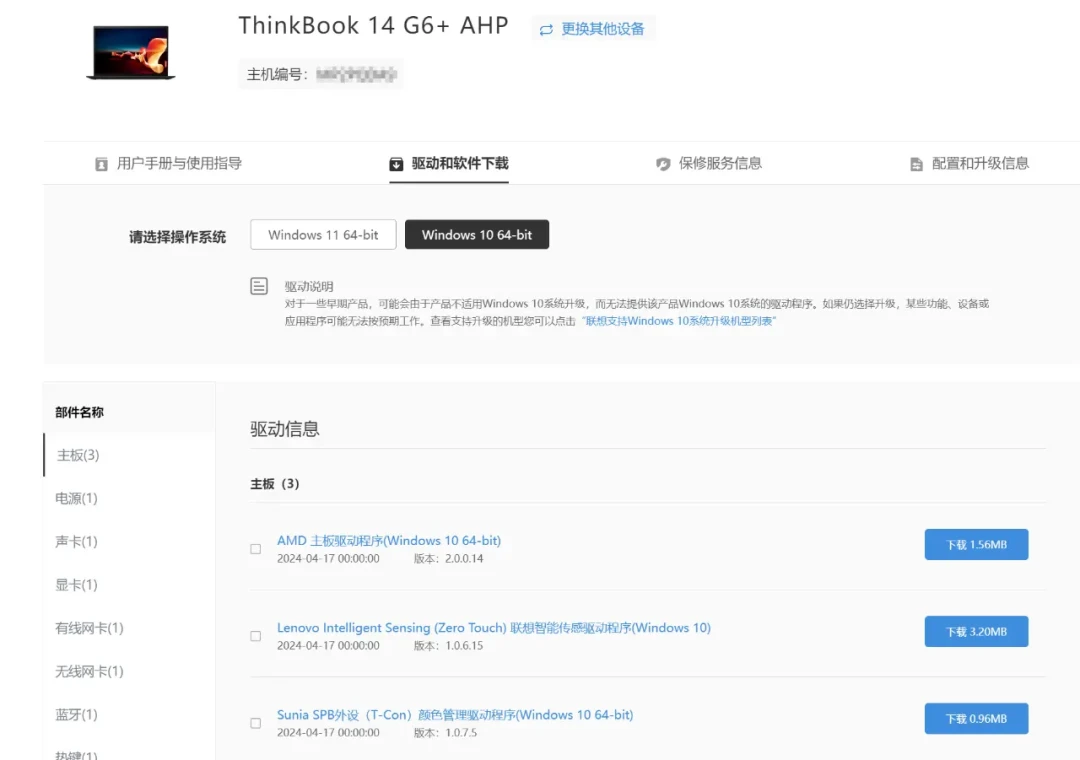1080x760 pixels.
Task: Select 蓝牙(1) in component list
Action: 76,715
